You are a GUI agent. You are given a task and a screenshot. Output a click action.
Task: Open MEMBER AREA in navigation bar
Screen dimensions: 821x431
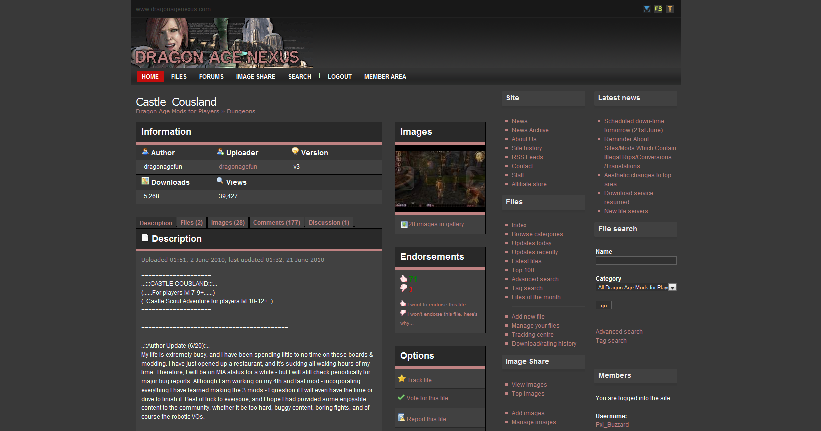[x=385, y=76]
